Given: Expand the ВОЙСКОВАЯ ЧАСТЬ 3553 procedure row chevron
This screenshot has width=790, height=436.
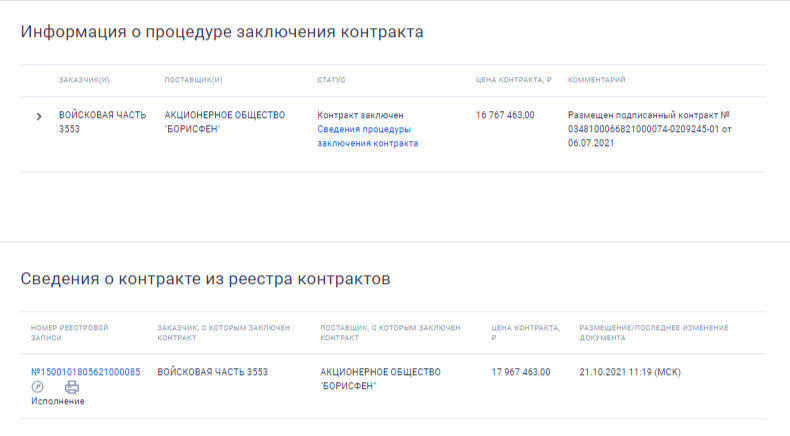Looking at the screenshot, I should [x=39, y=117].
